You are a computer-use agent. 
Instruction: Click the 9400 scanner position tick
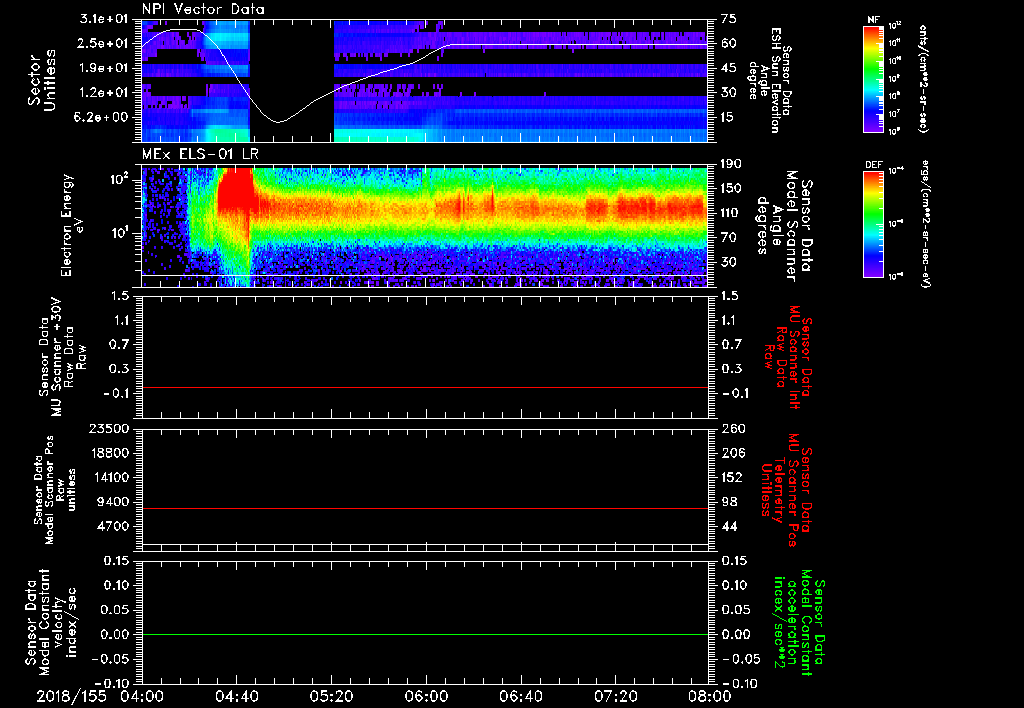click(x=112, y=502)
